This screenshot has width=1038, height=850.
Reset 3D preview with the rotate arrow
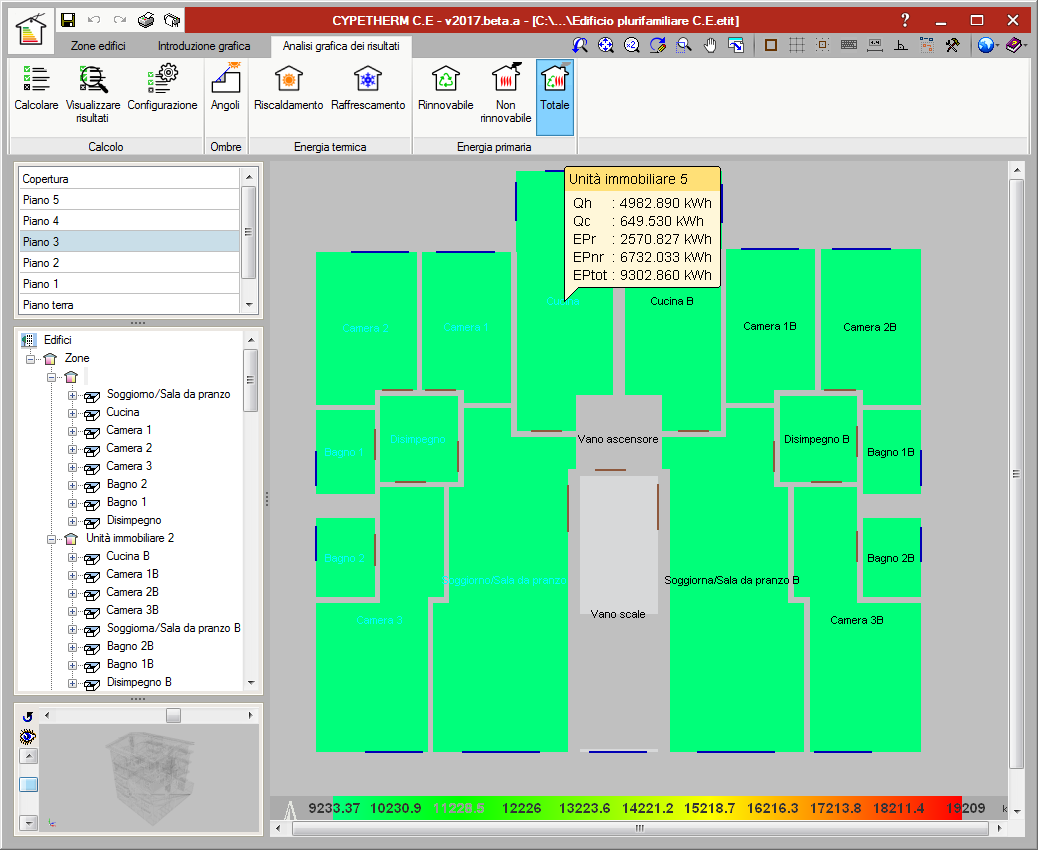(x=27, y=717)
